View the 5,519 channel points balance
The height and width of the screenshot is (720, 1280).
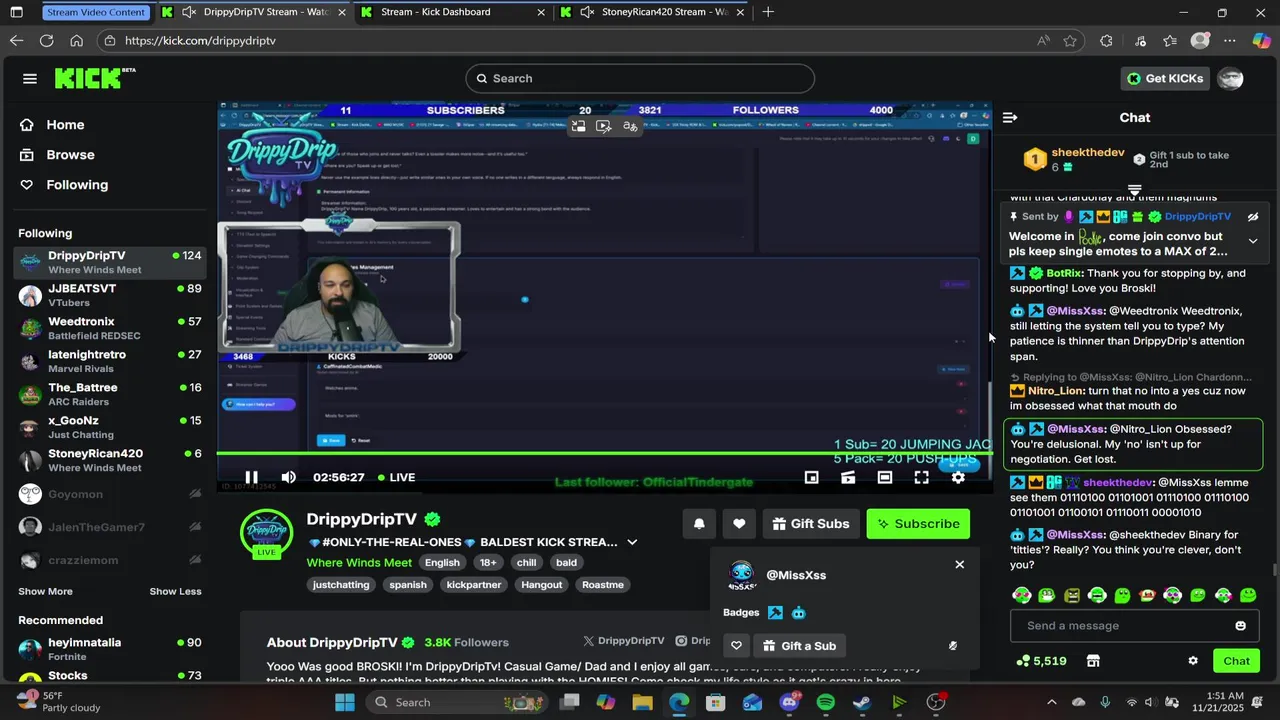point(1041,661)
